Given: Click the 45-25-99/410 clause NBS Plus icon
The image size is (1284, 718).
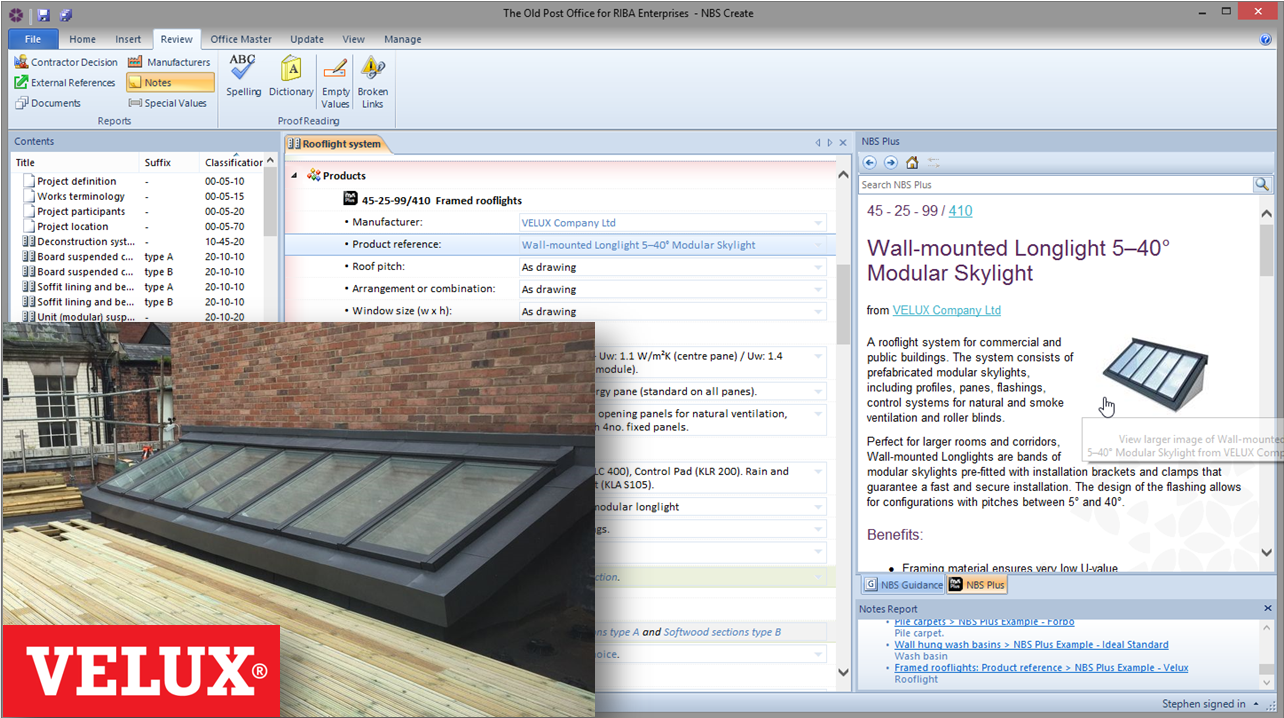Looking at the screenshot, I should coord(350,199).
